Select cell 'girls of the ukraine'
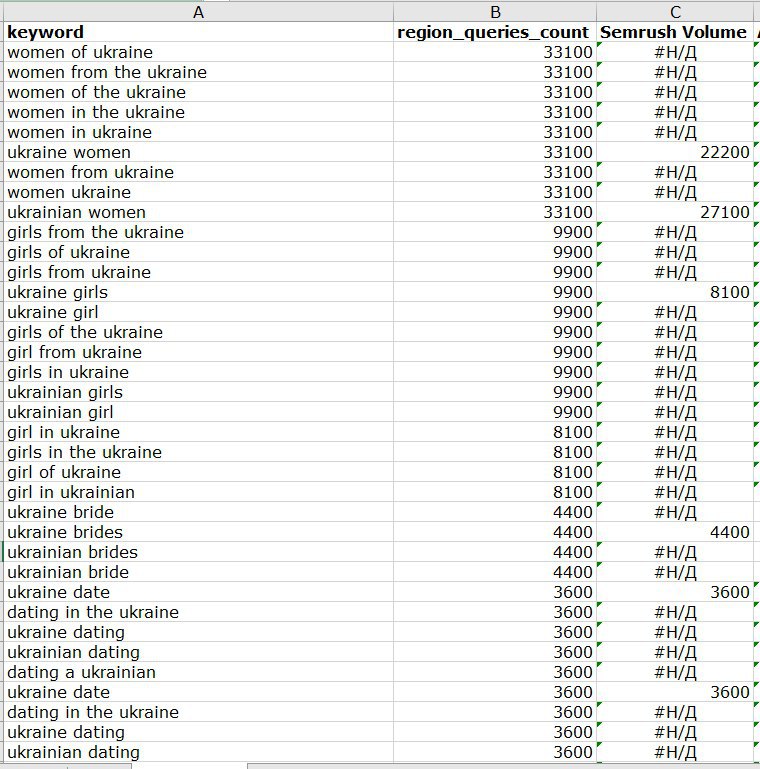This screenshot has width=760, height=769. [198, 332]
